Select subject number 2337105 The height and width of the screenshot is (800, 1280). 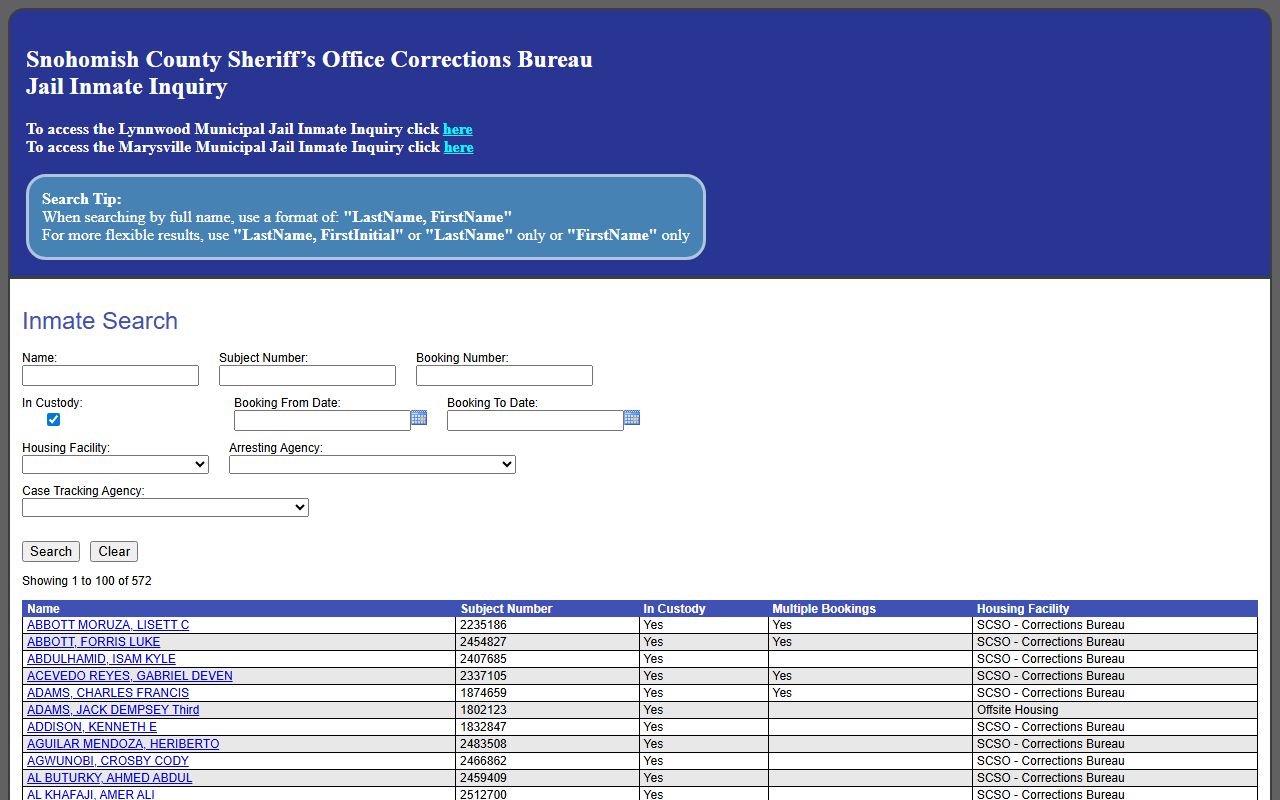point(483,676)
